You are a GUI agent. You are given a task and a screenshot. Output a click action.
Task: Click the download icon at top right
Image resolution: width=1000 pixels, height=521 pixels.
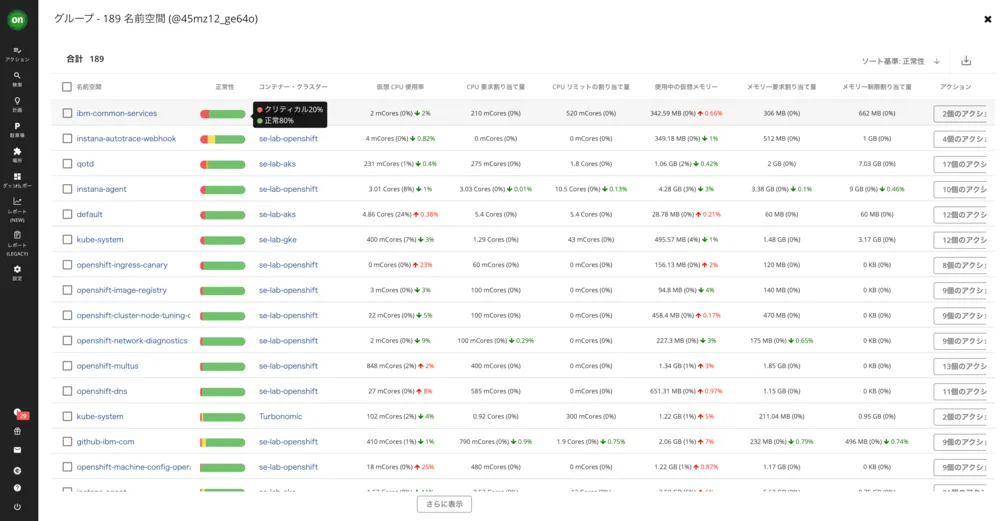point(966,61)
